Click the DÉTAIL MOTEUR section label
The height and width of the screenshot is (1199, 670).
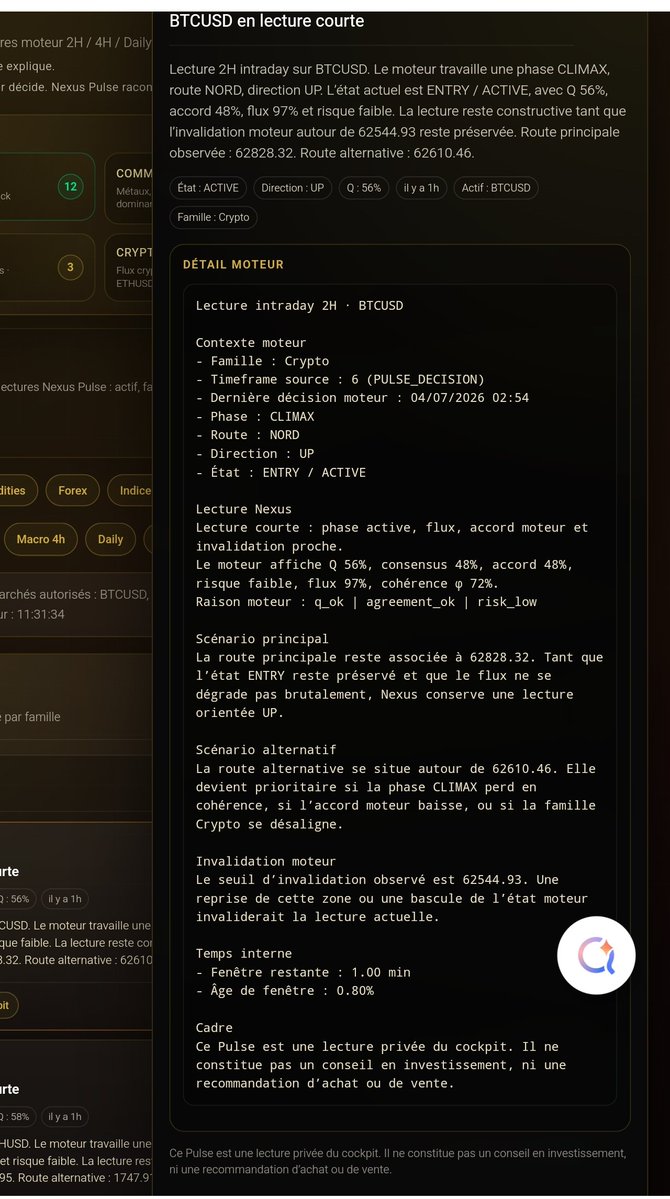click(x=233, y=264)
